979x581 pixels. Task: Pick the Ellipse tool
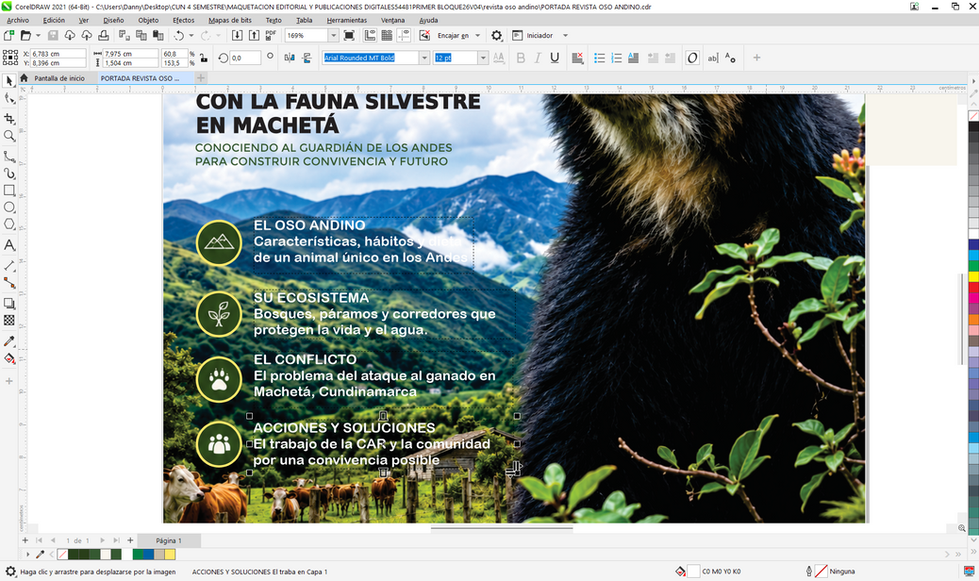point(9,207)
